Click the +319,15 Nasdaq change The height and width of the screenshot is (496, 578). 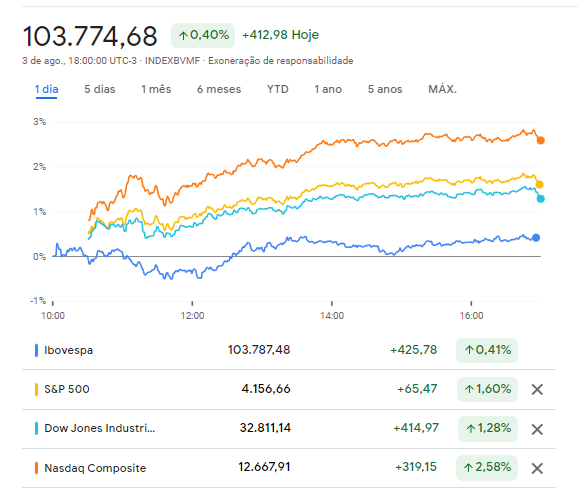point(416,467)
